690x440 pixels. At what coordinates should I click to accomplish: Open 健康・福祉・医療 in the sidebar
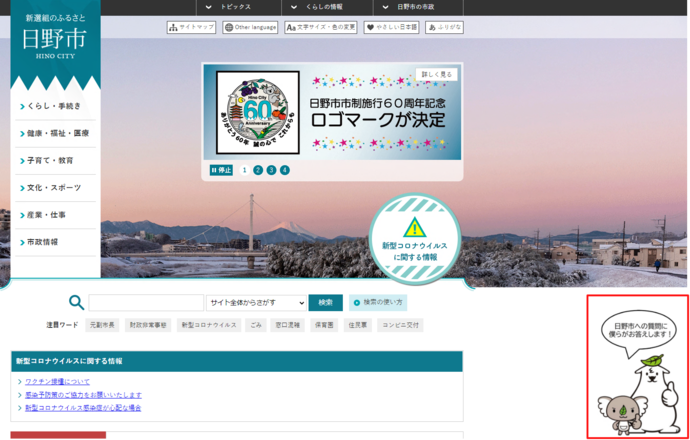(55, 133)
